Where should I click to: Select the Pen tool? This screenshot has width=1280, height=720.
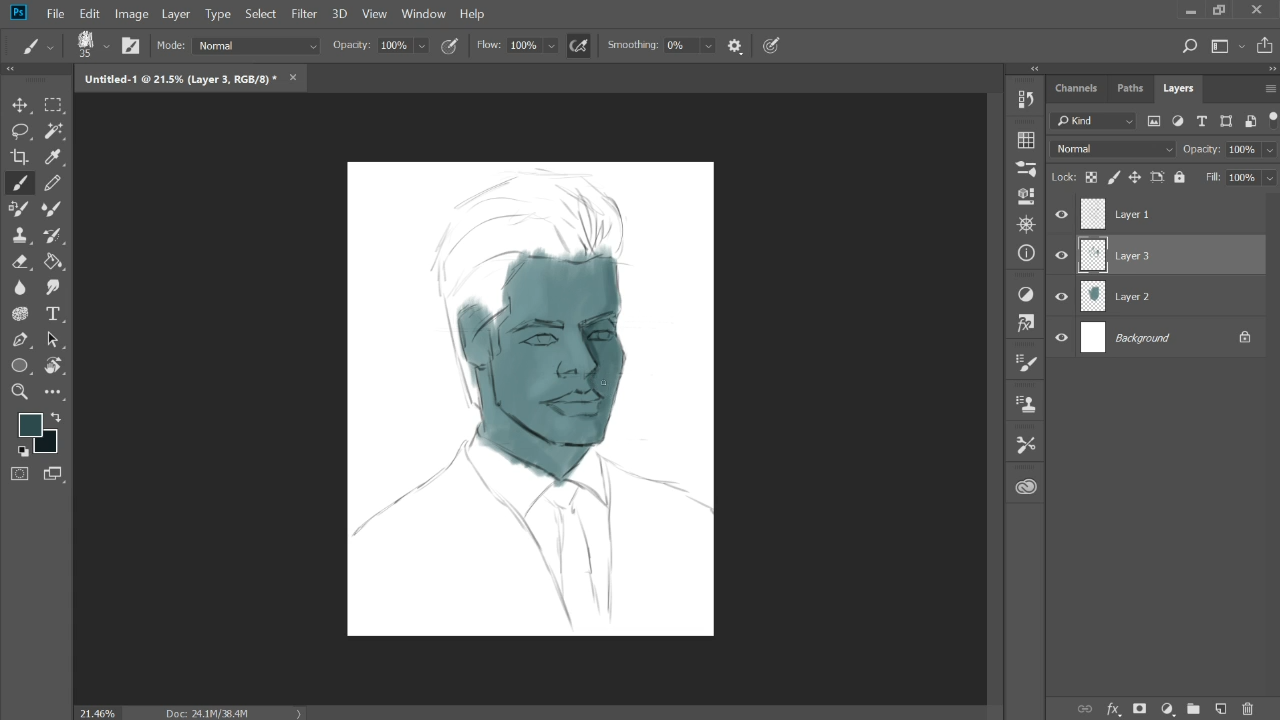(20, 340)
